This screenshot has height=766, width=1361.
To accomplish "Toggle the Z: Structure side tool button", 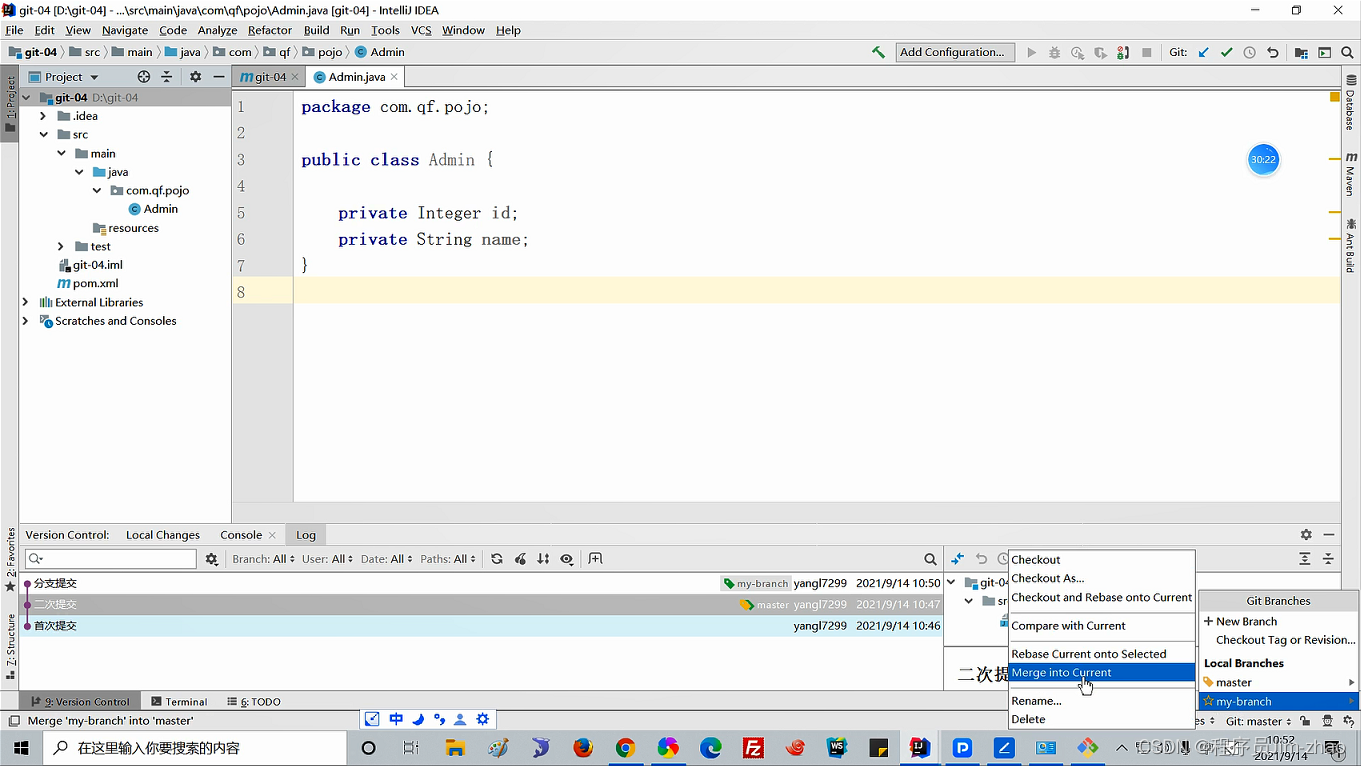I will (10, 645).
